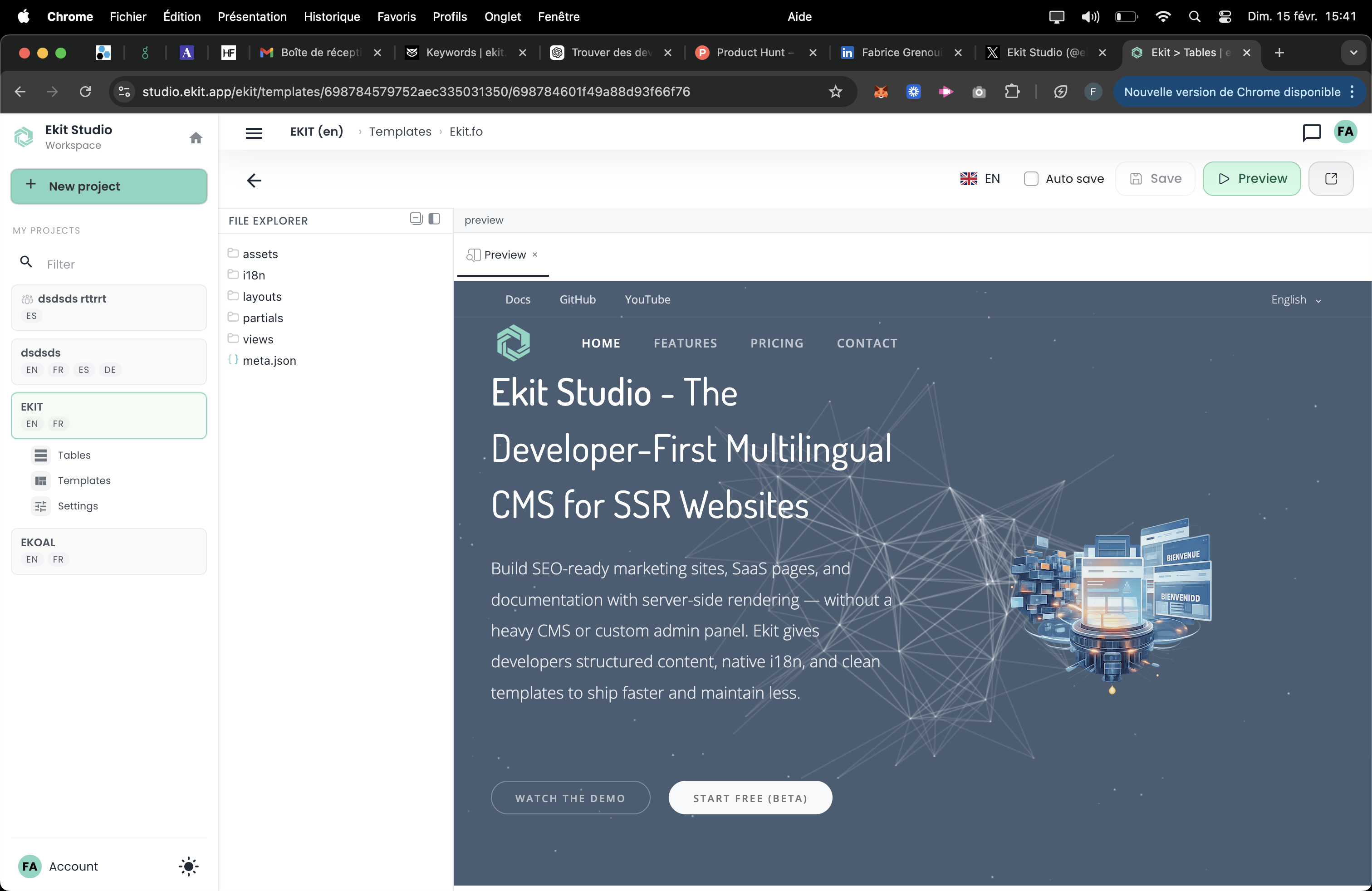
Task: Expand the partials folder
Action: pos(262,318)
